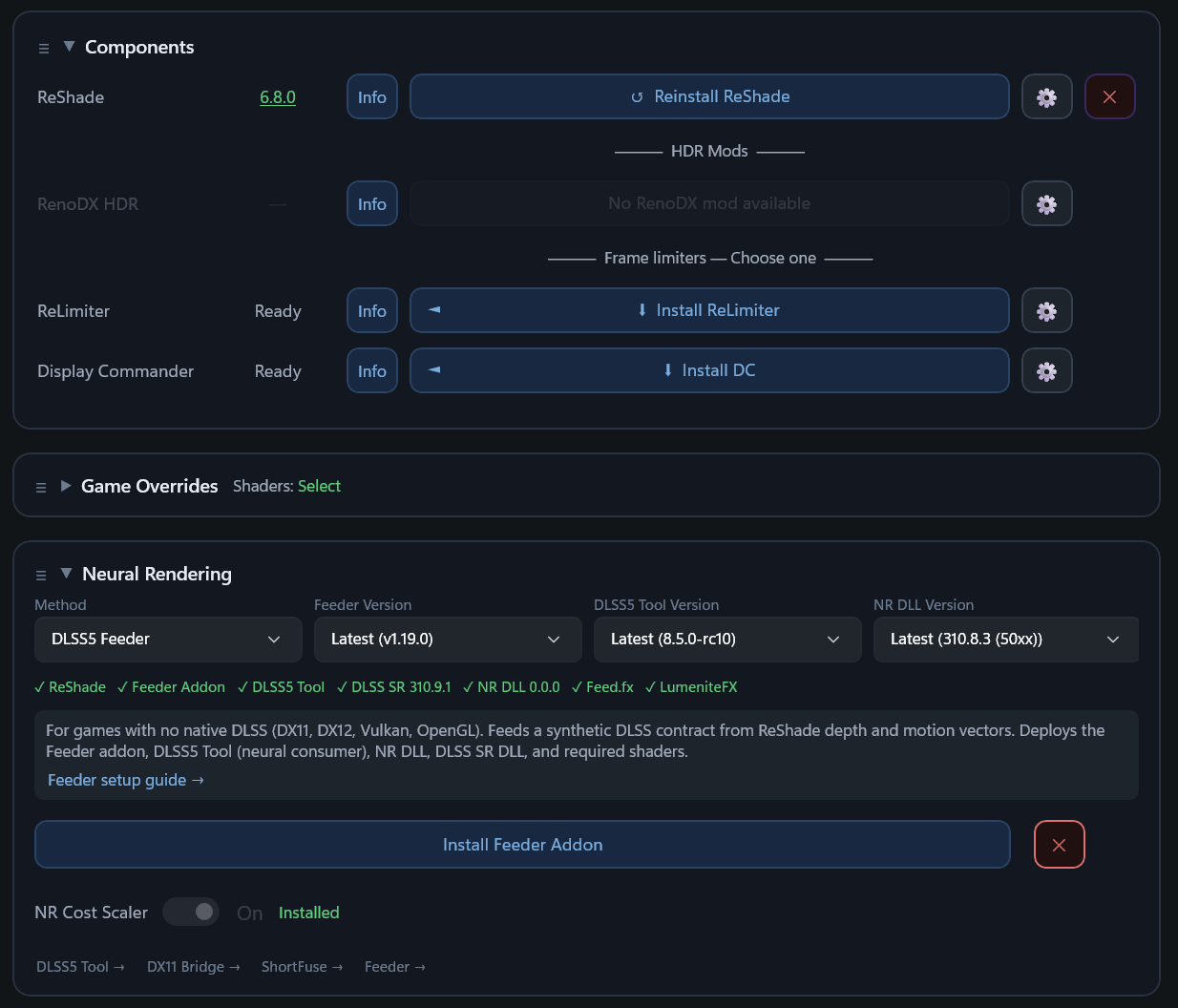Click the Shaders Select link
Screen dimensions: 1178x1008
click(x=319, y=486)
